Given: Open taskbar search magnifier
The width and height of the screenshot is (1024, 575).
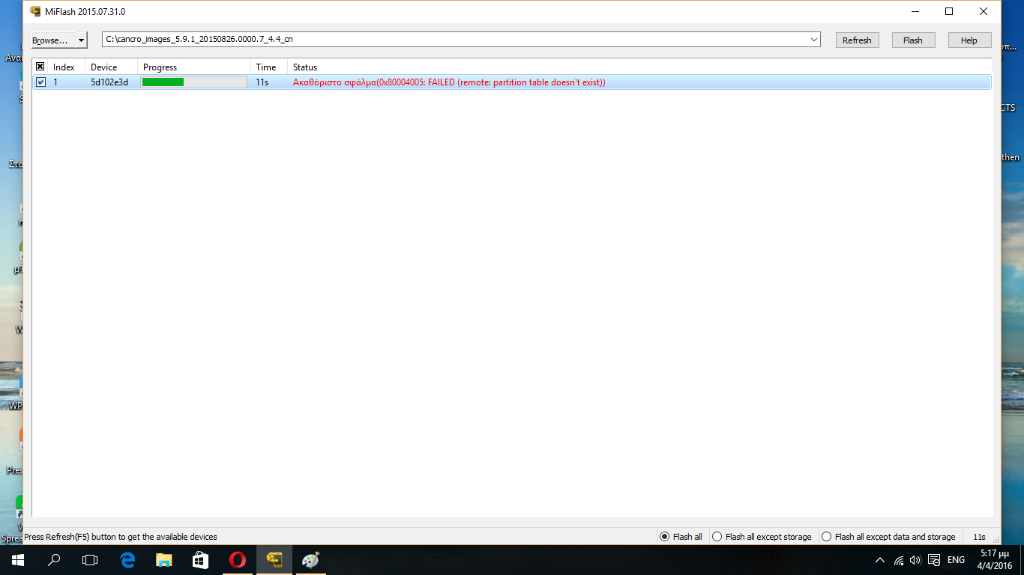Looking at the screenshot, I should [54, 560].
